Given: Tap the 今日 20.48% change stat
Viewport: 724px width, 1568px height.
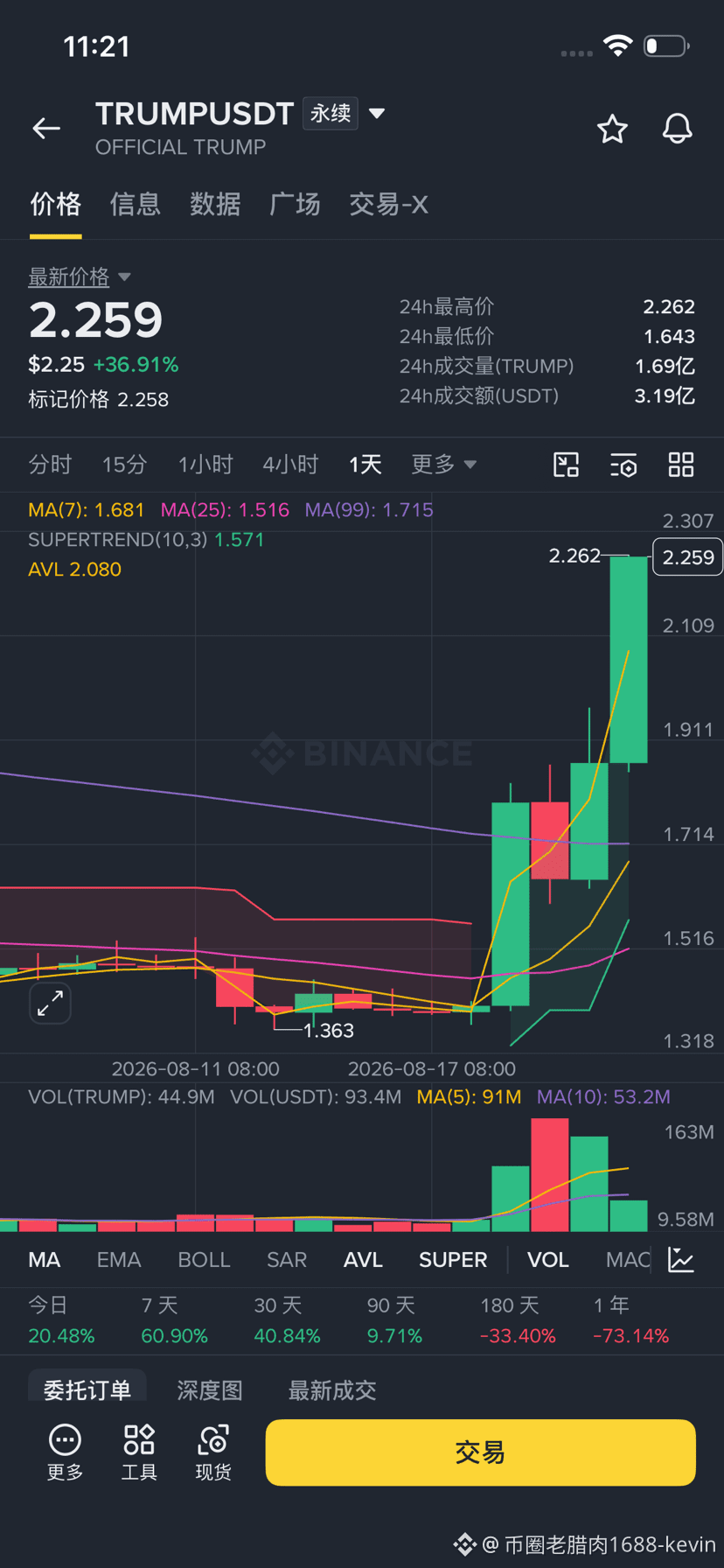Looking at the screenshot, I should pos(61,1321).
